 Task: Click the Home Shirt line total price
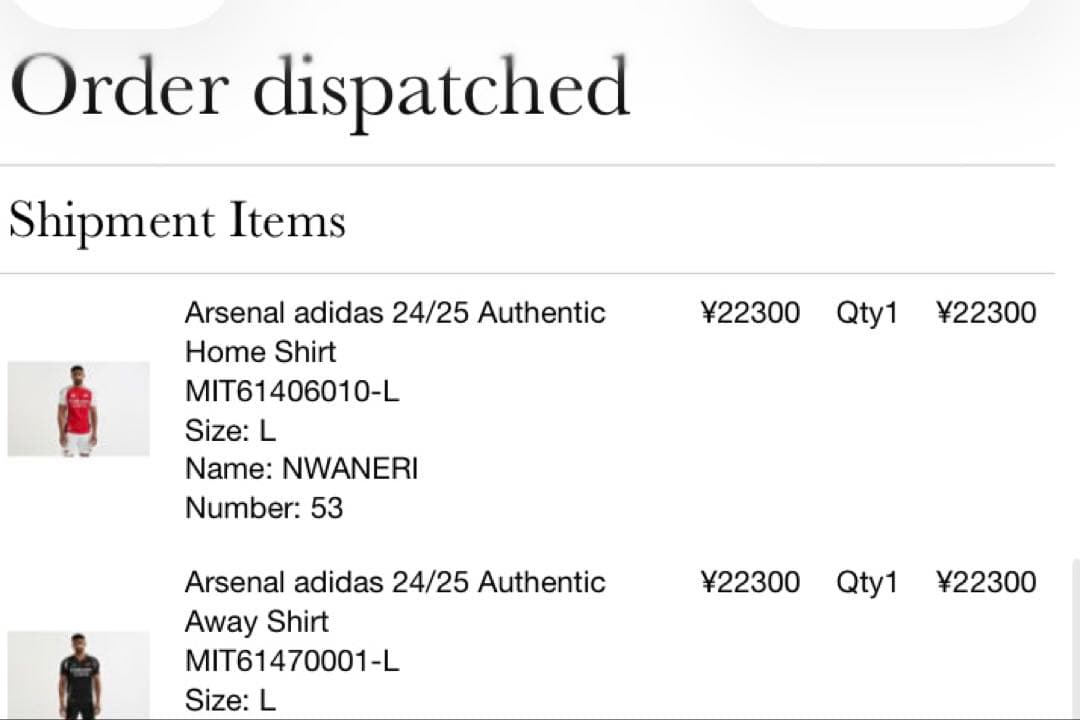click(986, 313)
